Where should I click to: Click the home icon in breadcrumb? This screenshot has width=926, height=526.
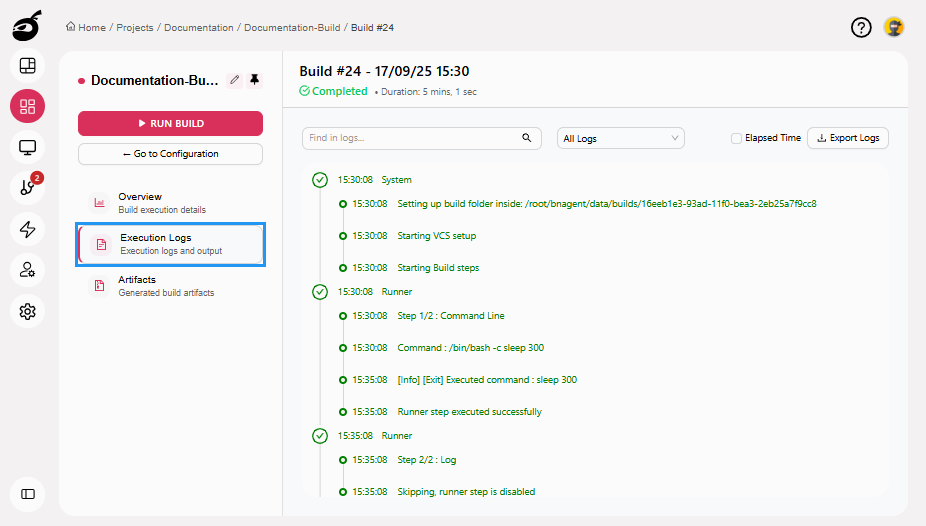click(70, 27)
